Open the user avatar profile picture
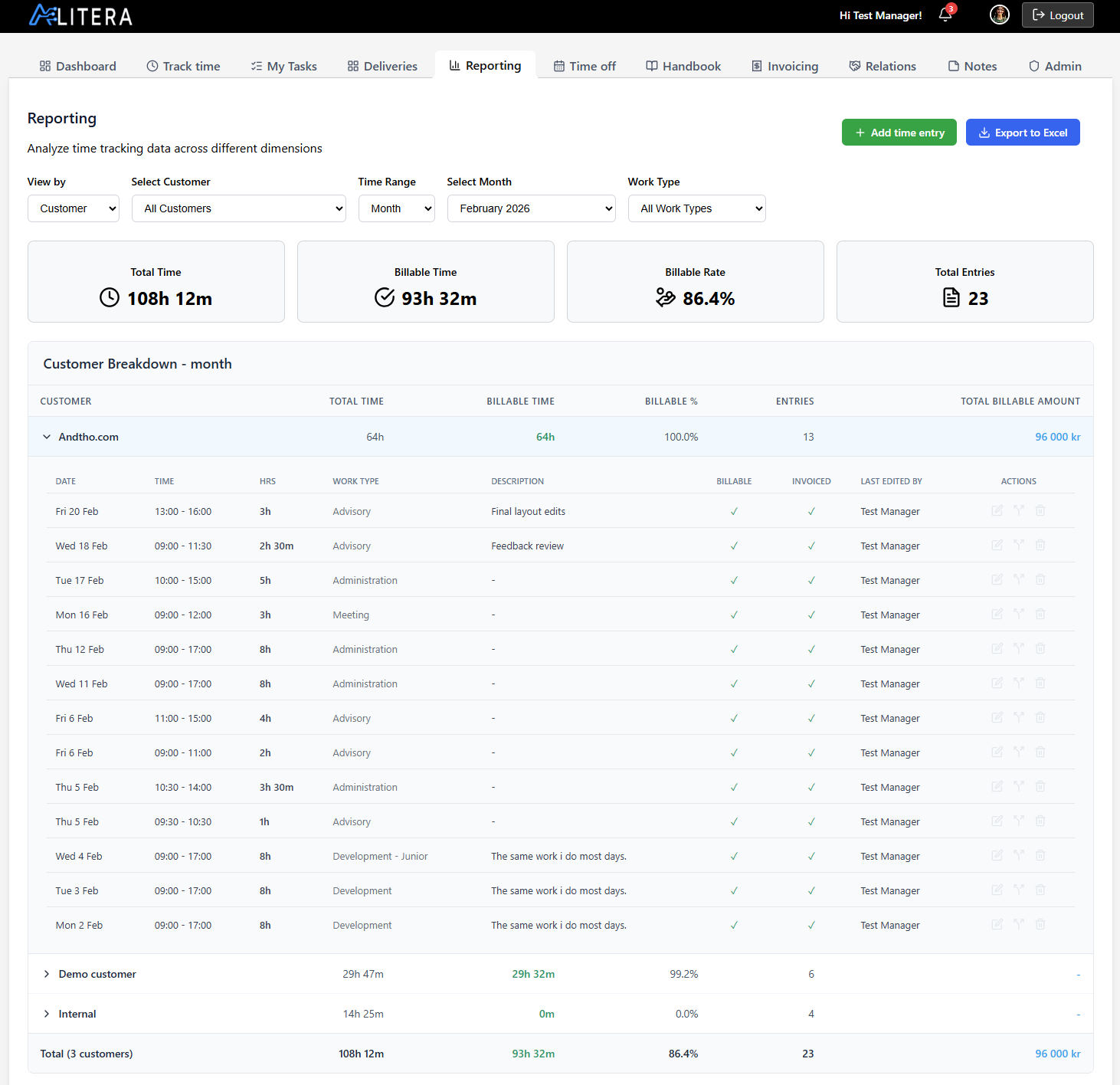The image size is (1120, 1085). (x=1000, y=15)
